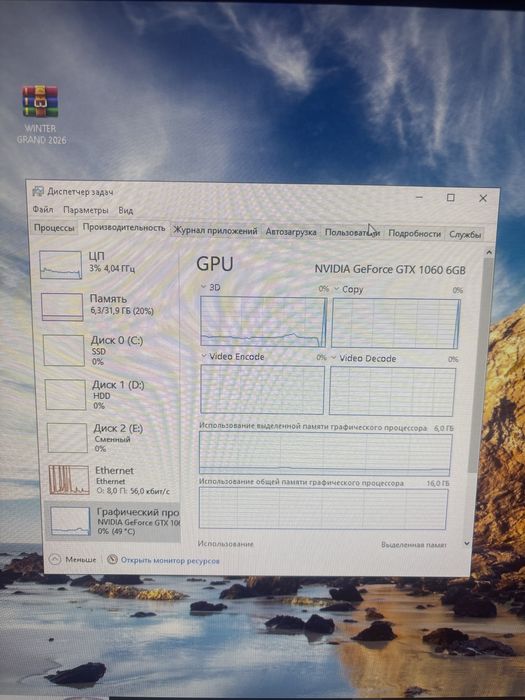This screenshot has width=525, height=700.
Task: Click the GPU panel vertical scrollbar thumb
Action: tap(479, 364)
